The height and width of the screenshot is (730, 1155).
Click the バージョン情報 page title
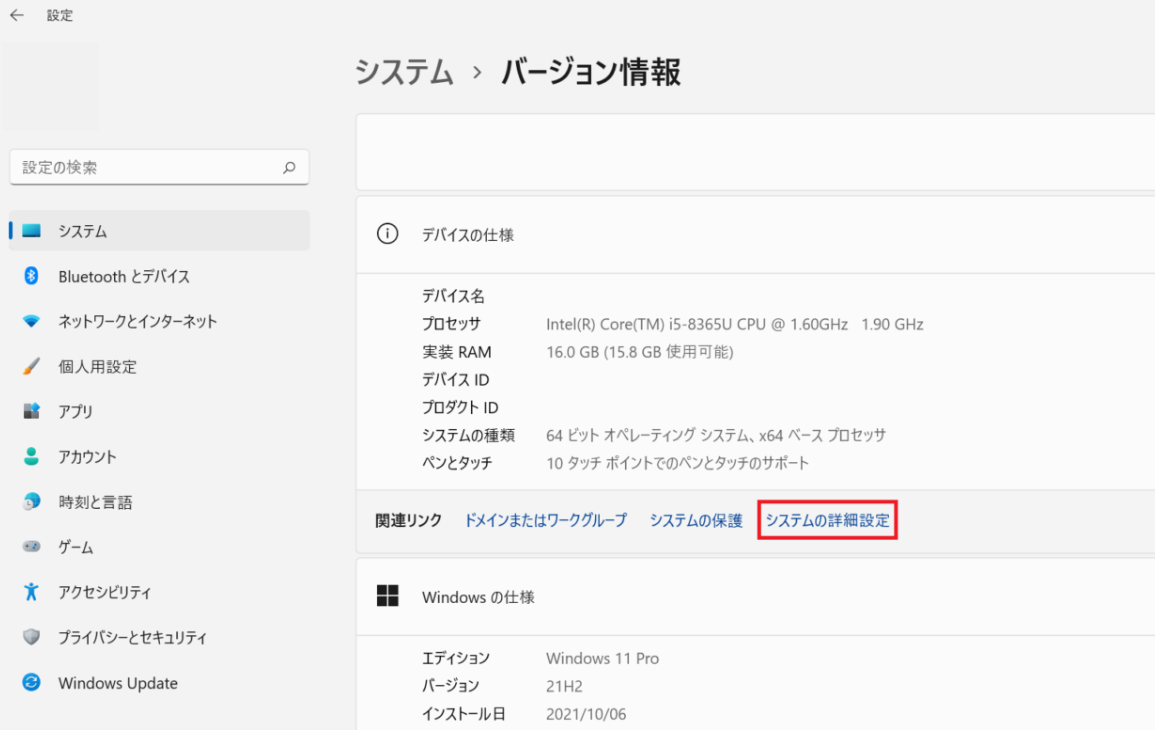591,72
